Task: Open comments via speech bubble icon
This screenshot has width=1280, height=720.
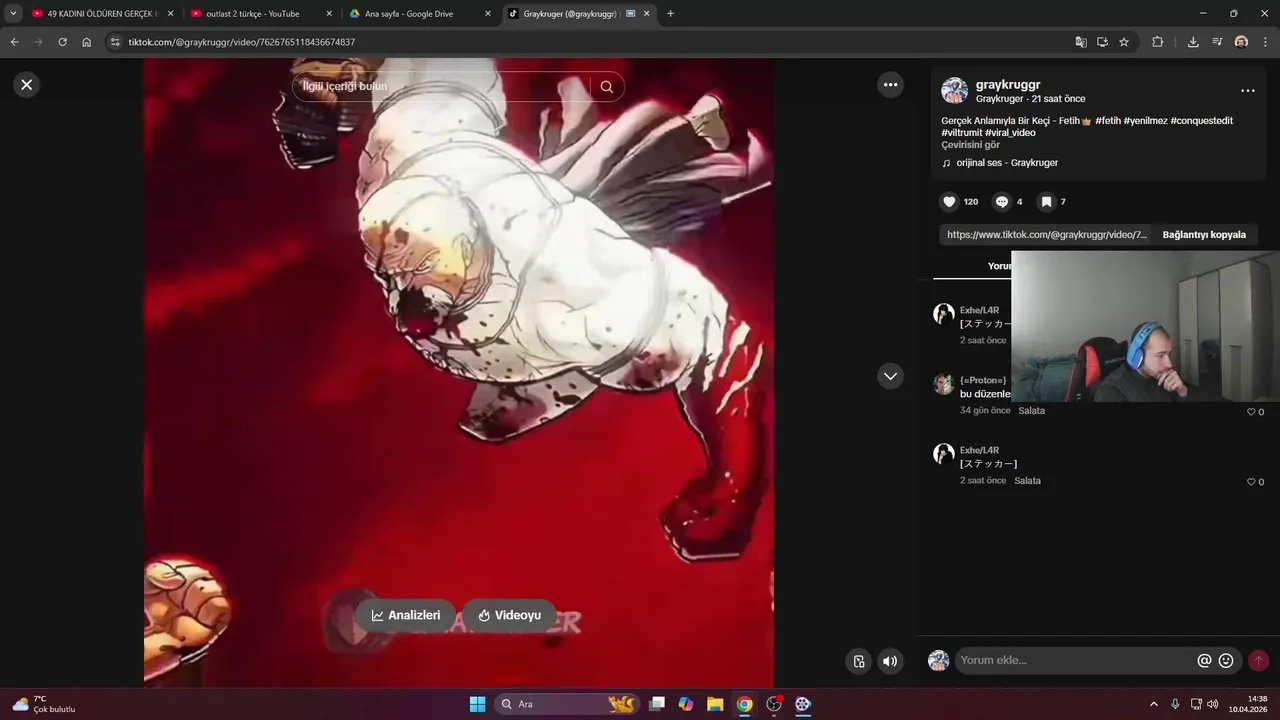Action: (1001, 202)
